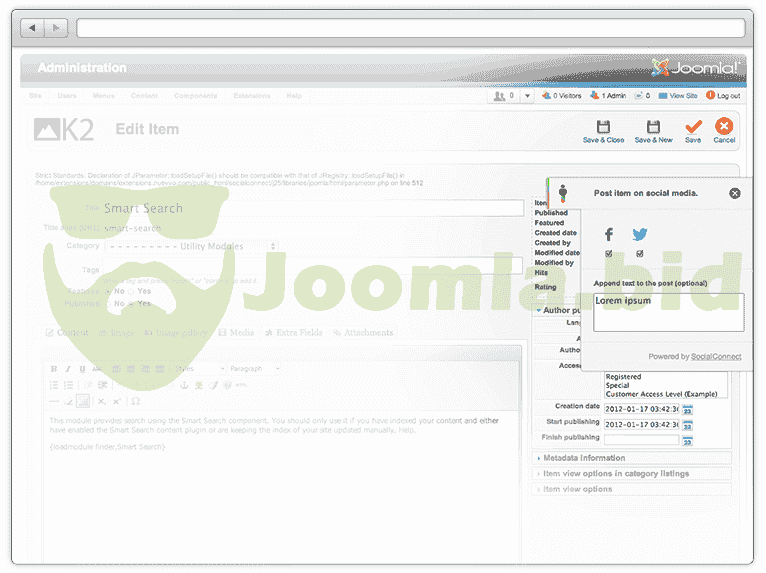Viewport: 766px width, 573px height.
Task: Click the browser address bar
Action: tap(411, 28)
